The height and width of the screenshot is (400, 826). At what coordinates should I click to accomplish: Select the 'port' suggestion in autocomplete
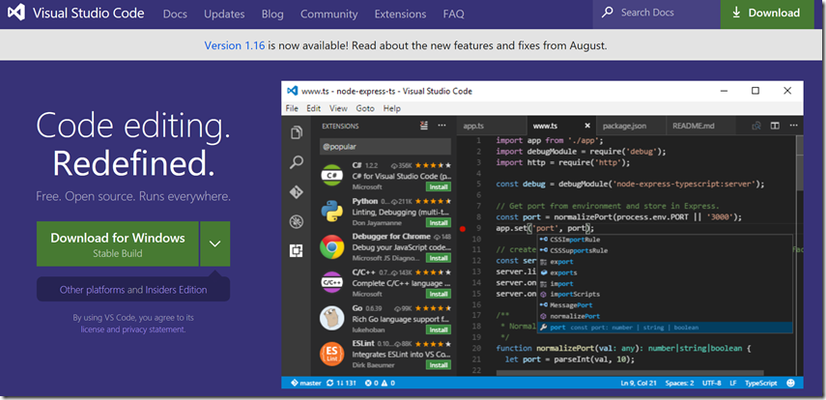click(665, 327)
